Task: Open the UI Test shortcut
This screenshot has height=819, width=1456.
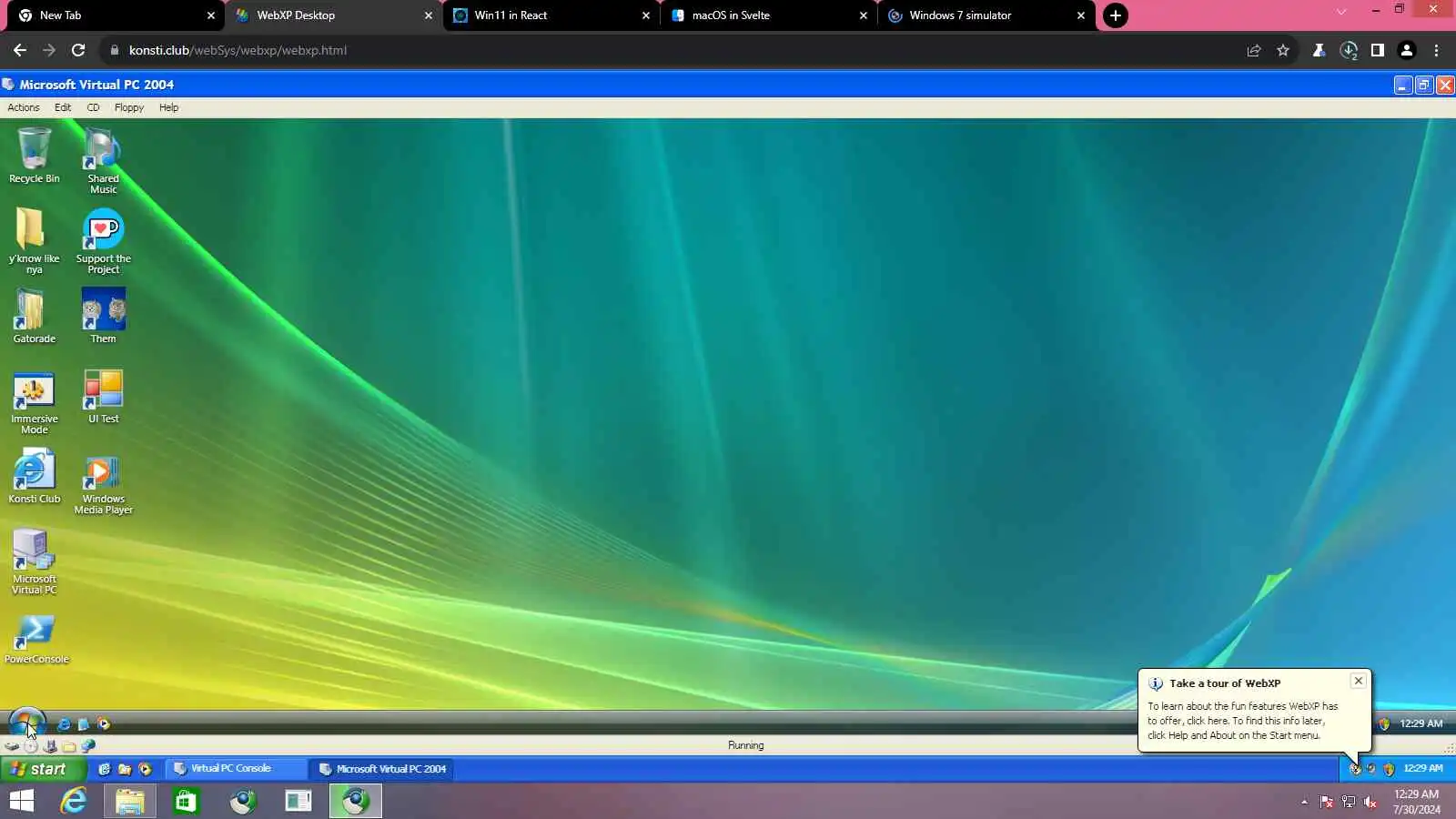Action: [x=103, y=396]
